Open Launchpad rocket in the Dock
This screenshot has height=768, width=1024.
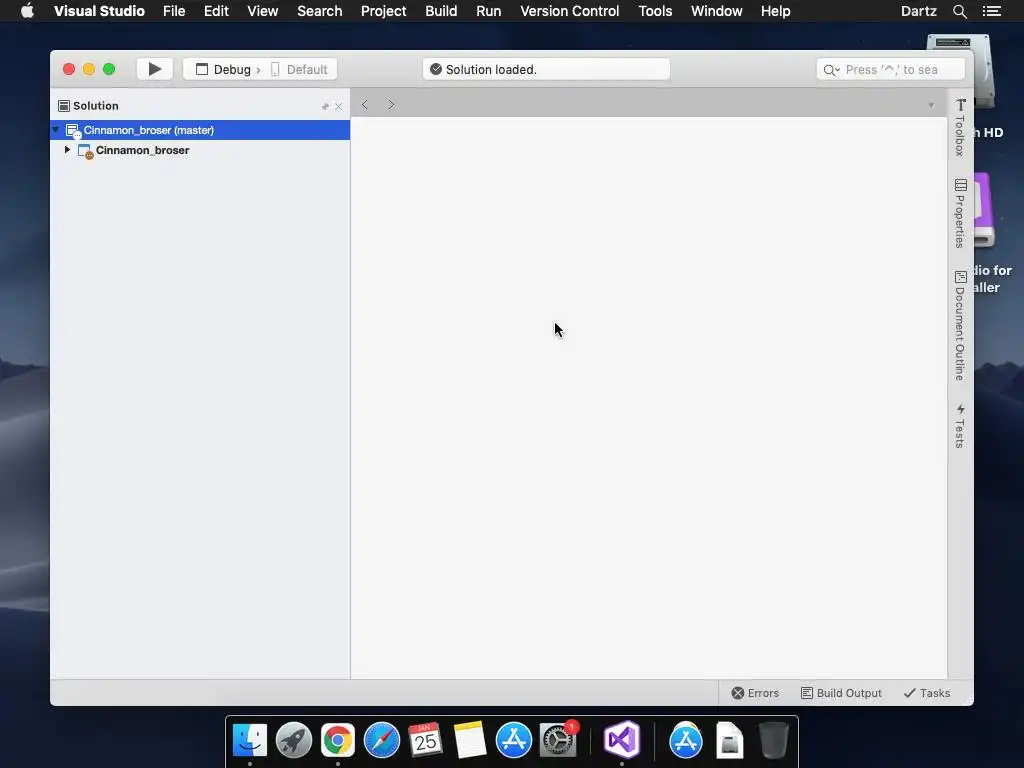point(294,740)
